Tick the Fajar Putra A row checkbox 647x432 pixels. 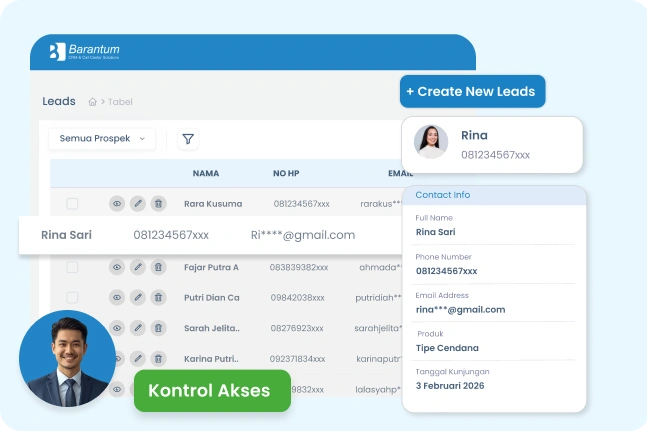(72, 267)
